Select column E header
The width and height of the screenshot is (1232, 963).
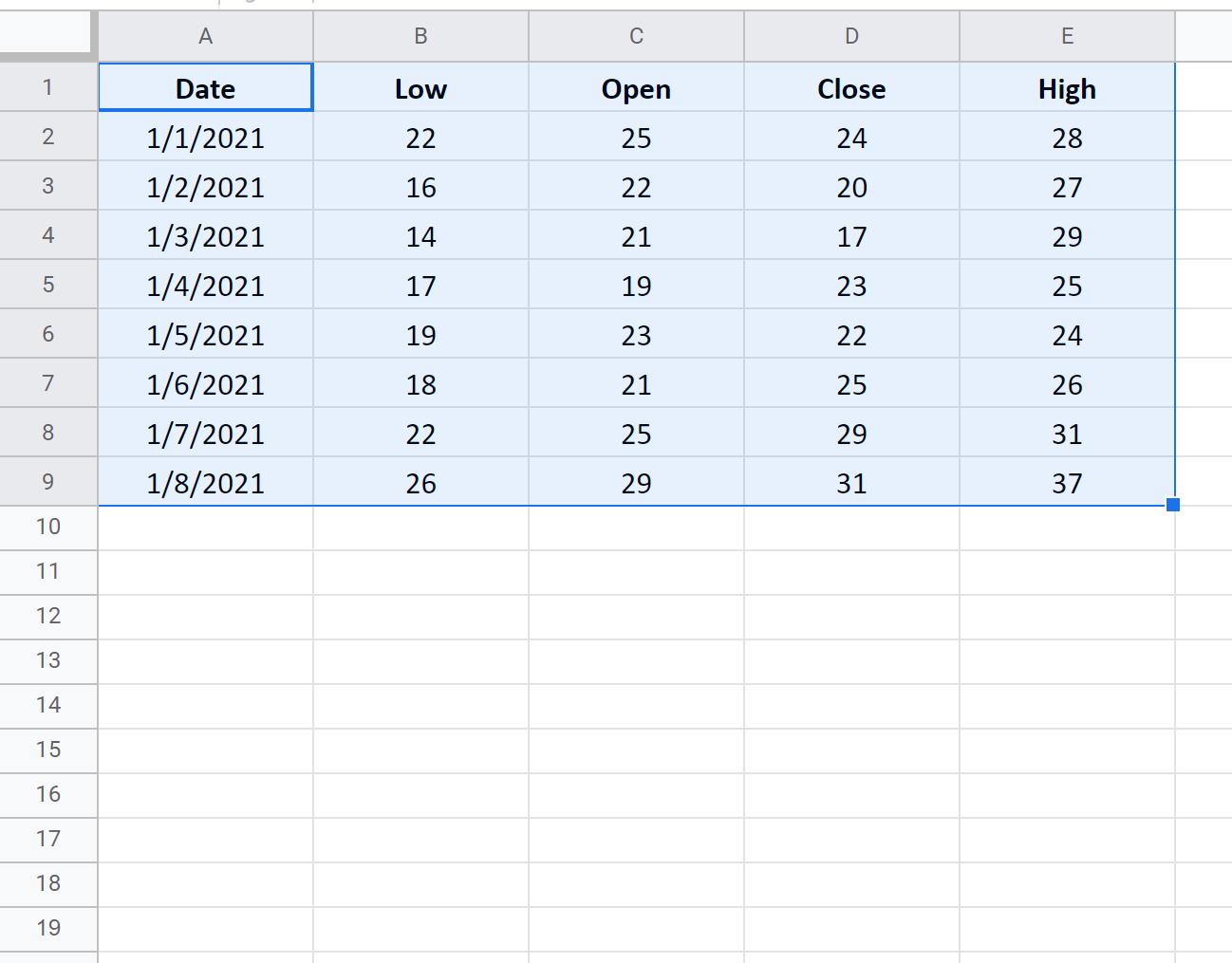pyautogui.click(x=1067, y=36)
